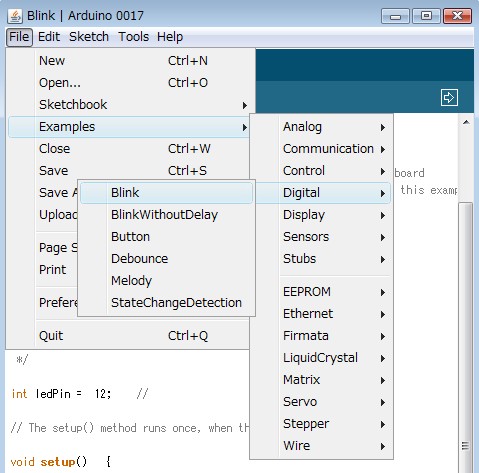Image resolution: width=479 pixels, height=473 pixels.
Task: Expand the Servo library examples
Action: tap(321, 402)
